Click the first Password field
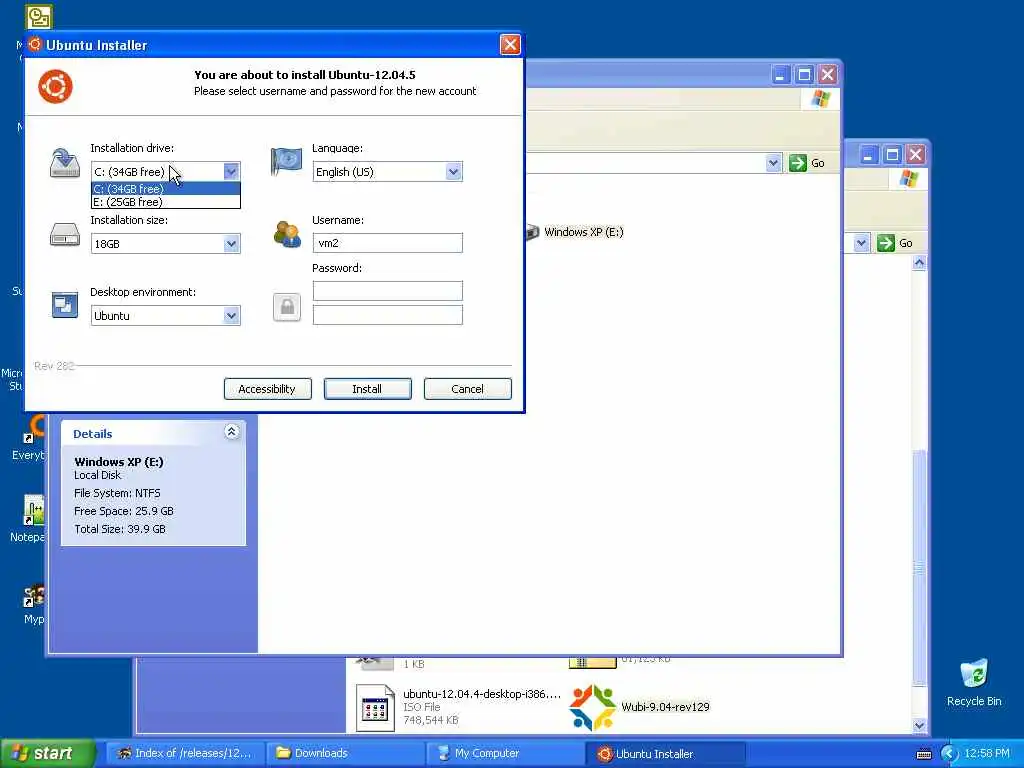1024x768 pixels. point(387,291)
